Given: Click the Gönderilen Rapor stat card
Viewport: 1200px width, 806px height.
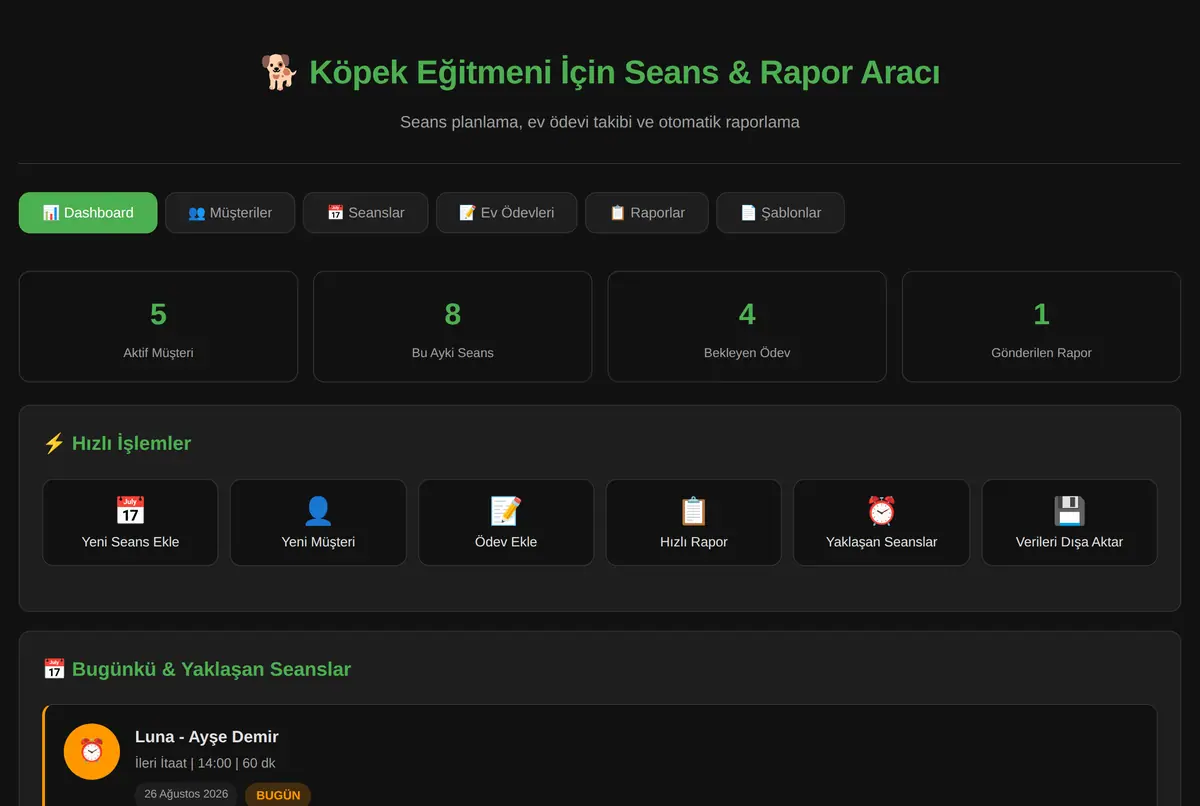Looking at the screenshot, I should tap(1041, 327).
